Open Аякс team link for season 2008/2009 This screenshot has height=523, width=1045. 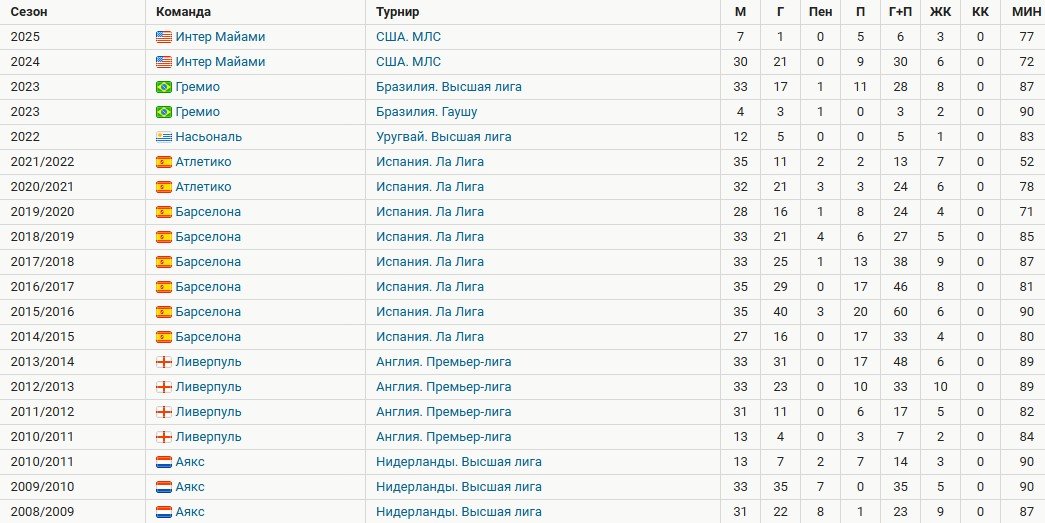(190, 512)
